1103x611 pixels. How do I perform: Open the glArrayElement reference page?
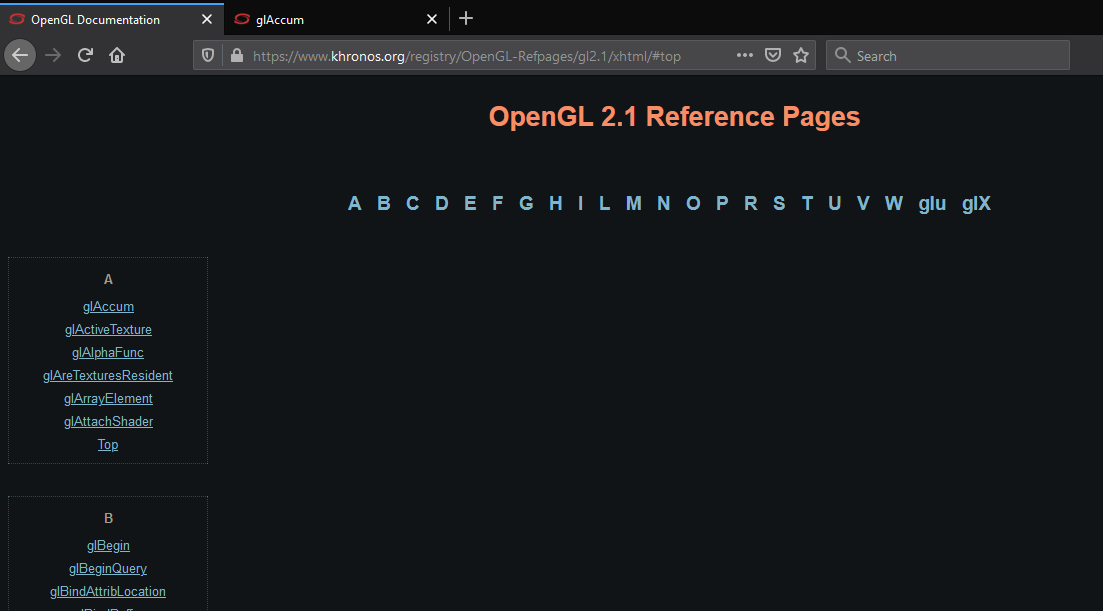(x=108, y=399)
